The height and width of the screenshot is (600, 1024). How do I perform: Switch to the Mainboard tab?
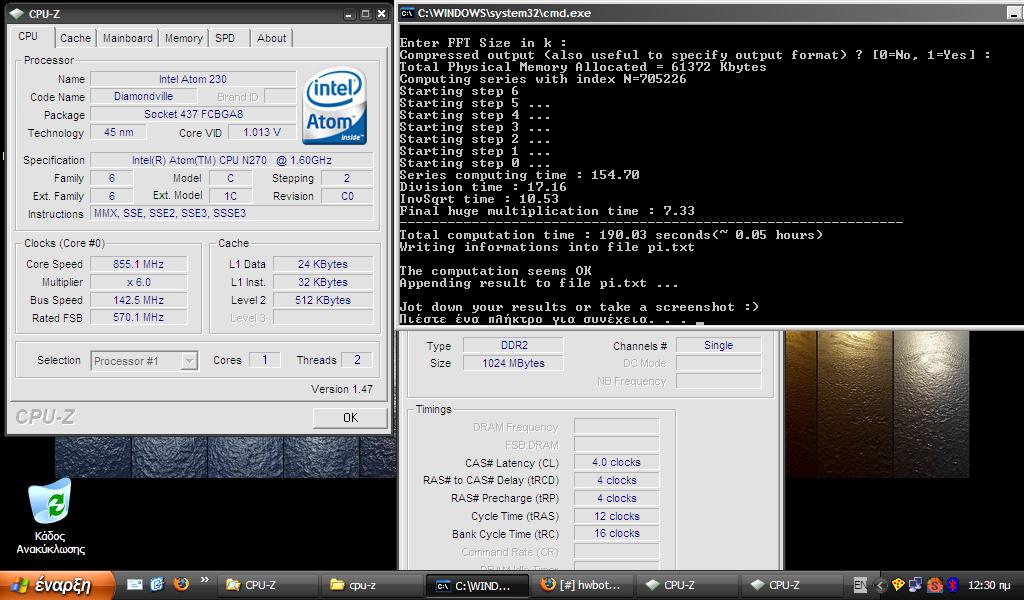click(x=127, y=38)
